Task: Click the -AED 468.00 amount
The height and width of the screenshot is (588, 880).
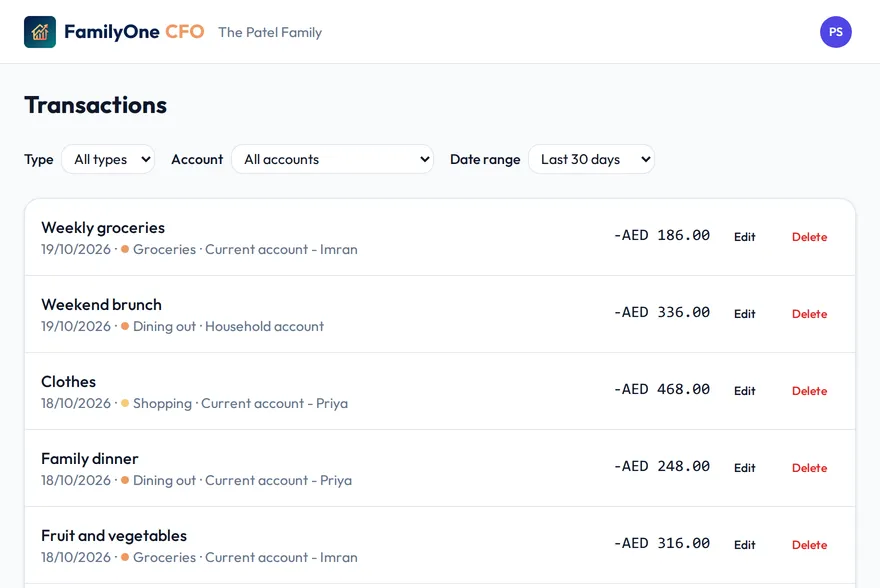Action: point(662,389)
